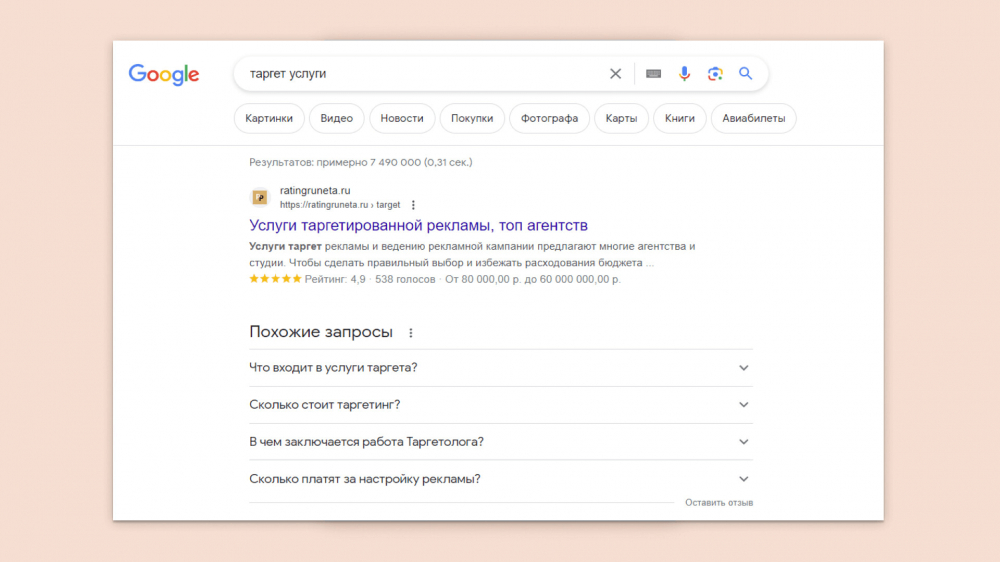Click the Оставить отзыв feedback link
The image size is (1000, 562).
tap(719, 503)
